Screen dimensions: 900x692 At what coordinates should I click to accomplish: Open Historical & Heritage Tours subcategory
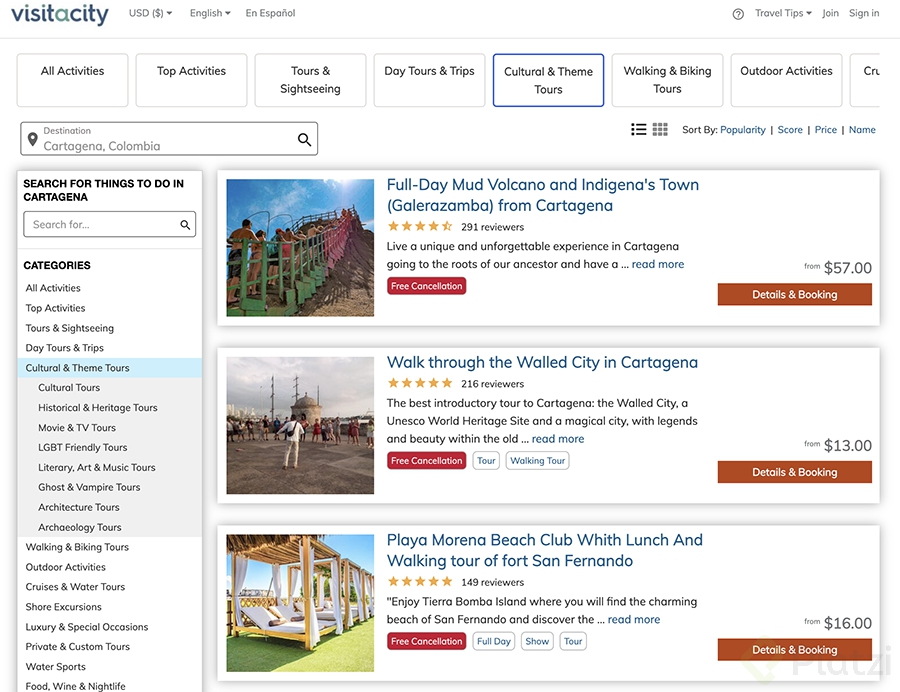[x=98, y=408]
